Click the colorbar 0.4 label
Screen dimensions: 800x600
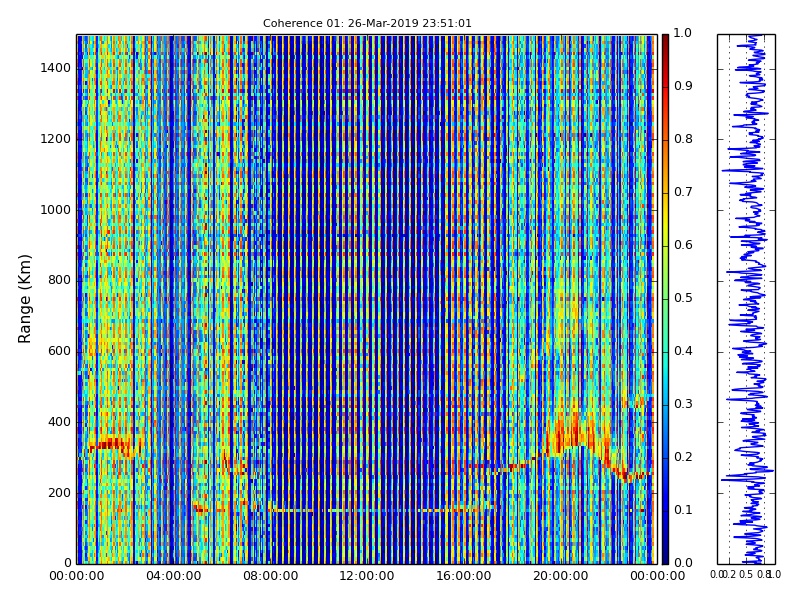(683, 351)
